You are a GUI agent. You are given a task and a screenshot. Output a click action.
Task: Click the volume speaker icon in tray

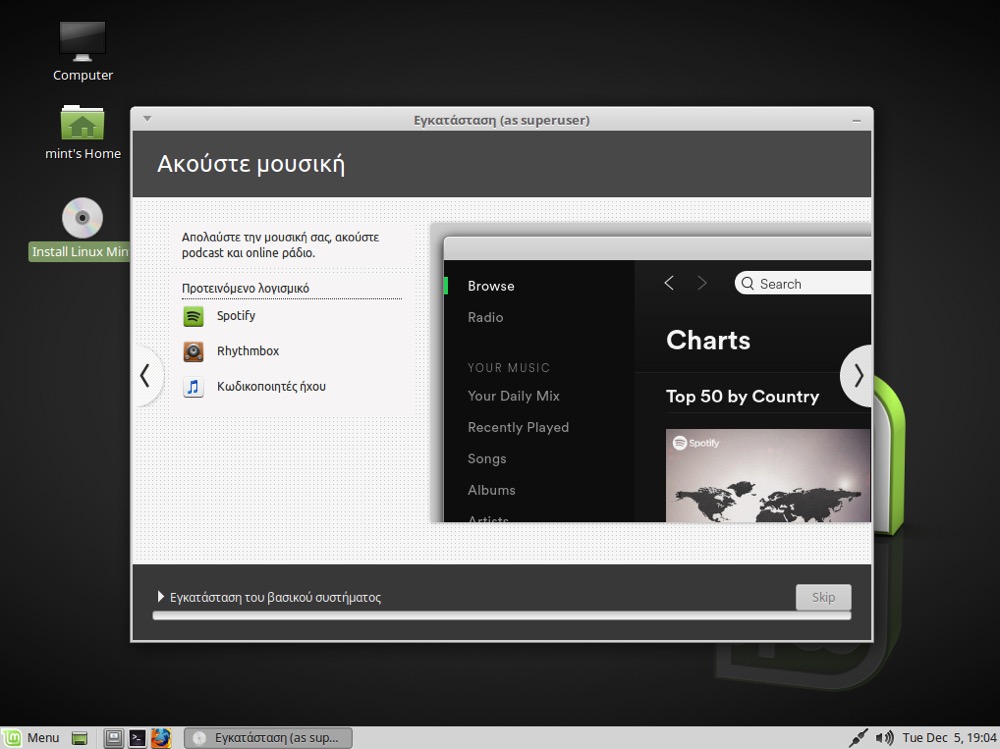884,738
